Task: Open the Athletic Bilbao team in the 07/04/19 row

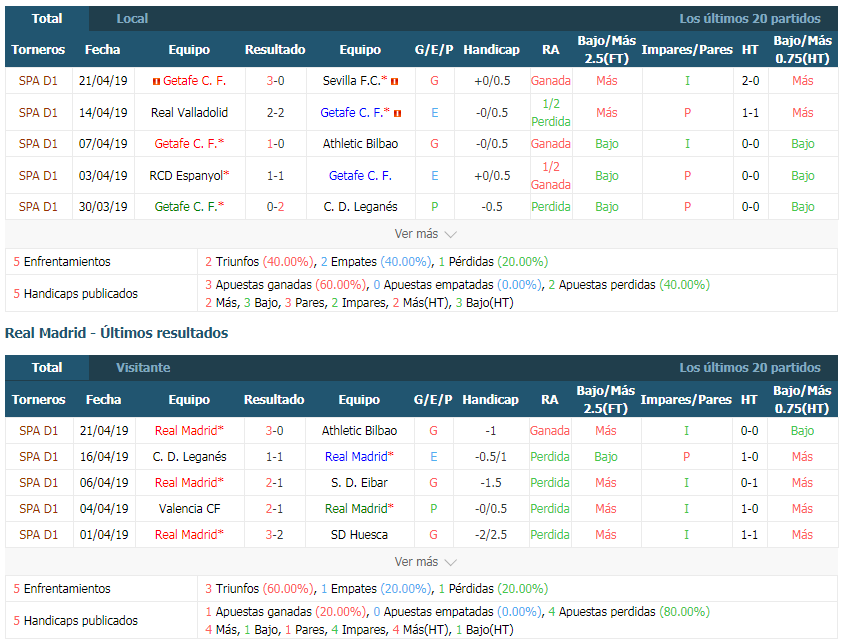Action: tap(360, 144)
